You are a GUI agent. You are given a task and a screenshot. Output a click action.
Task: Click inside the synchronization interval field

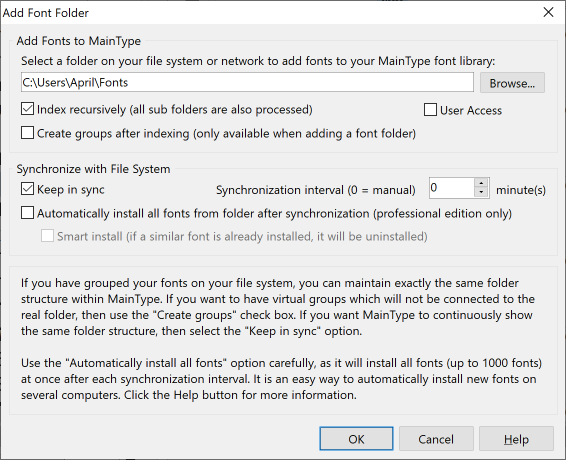[452, 188]
